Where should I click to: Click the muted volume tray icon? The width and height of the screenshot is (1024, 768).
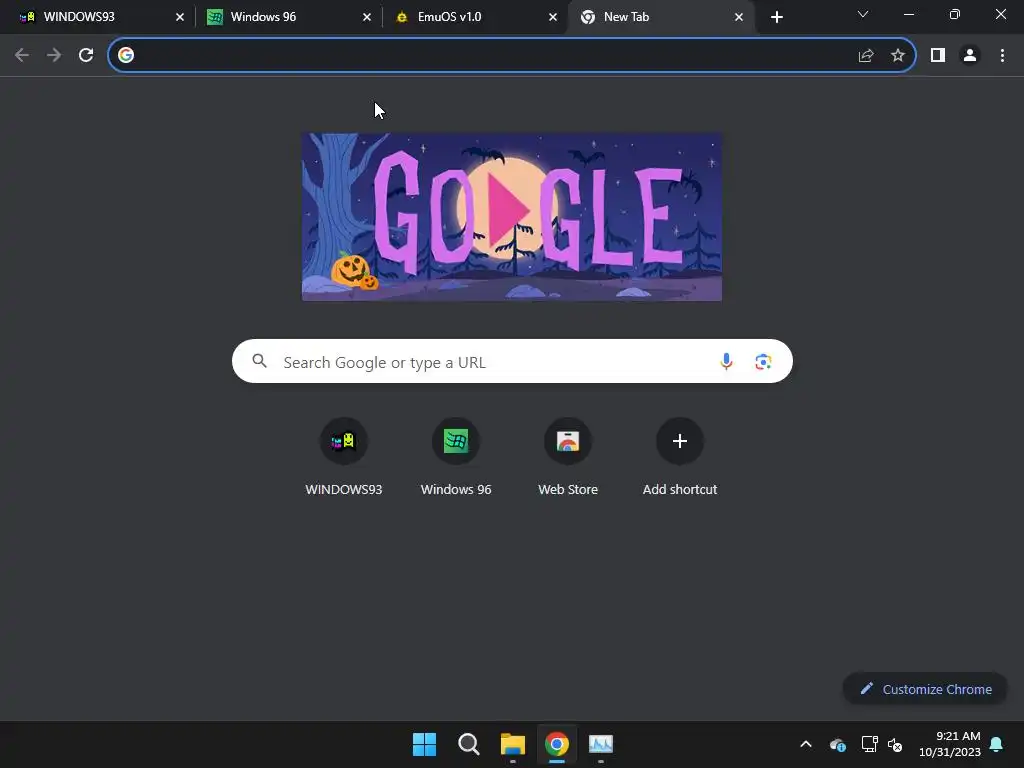[x=895, y=744]
